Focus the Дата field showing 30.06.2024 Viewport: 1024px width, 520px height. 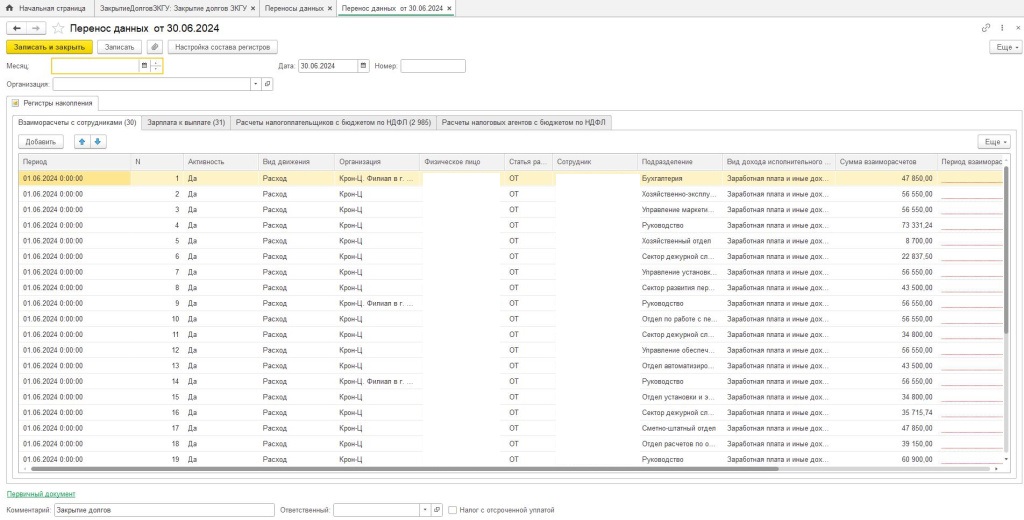pyautogui.click(x=328, y=66)
